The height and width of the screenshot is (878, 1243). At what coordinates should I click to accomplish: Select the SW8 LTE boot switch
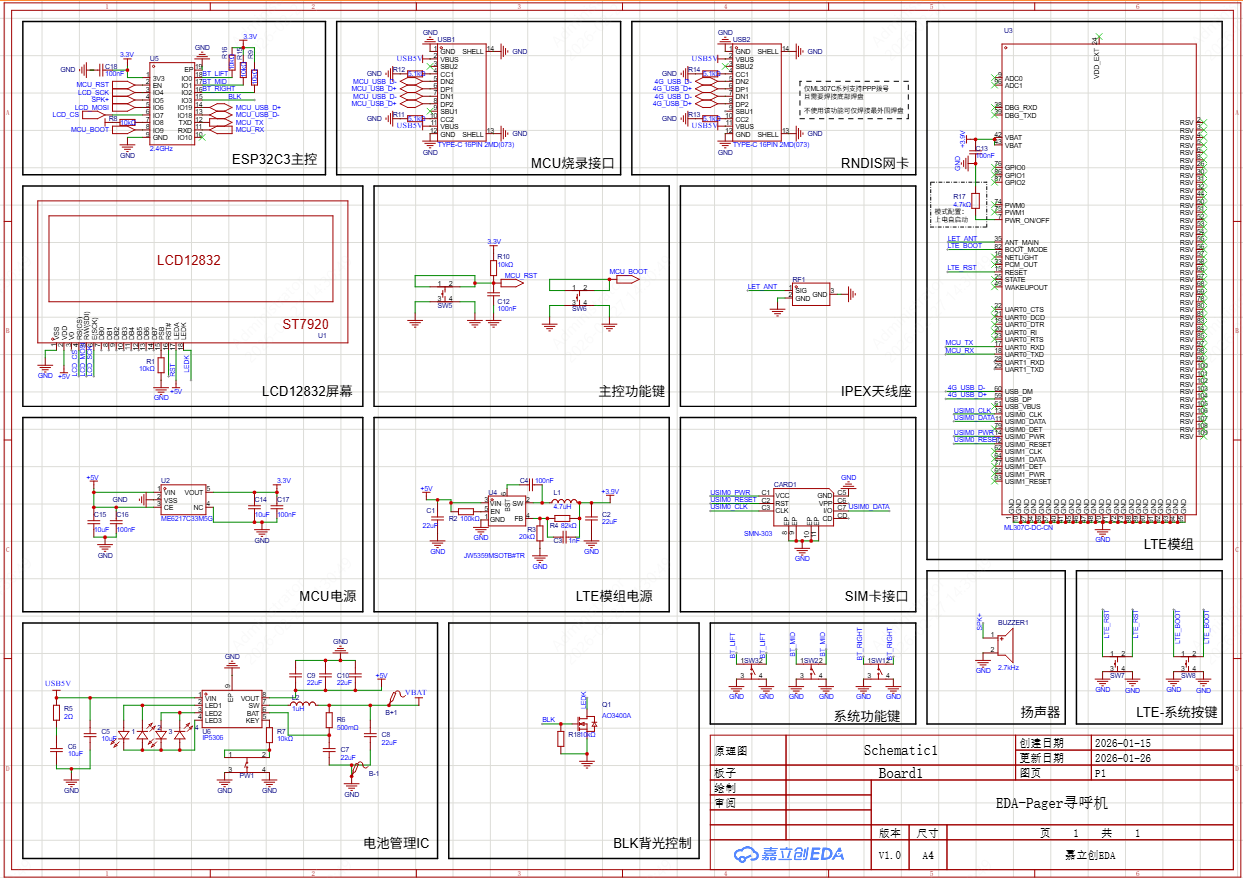pos(1187,666)
